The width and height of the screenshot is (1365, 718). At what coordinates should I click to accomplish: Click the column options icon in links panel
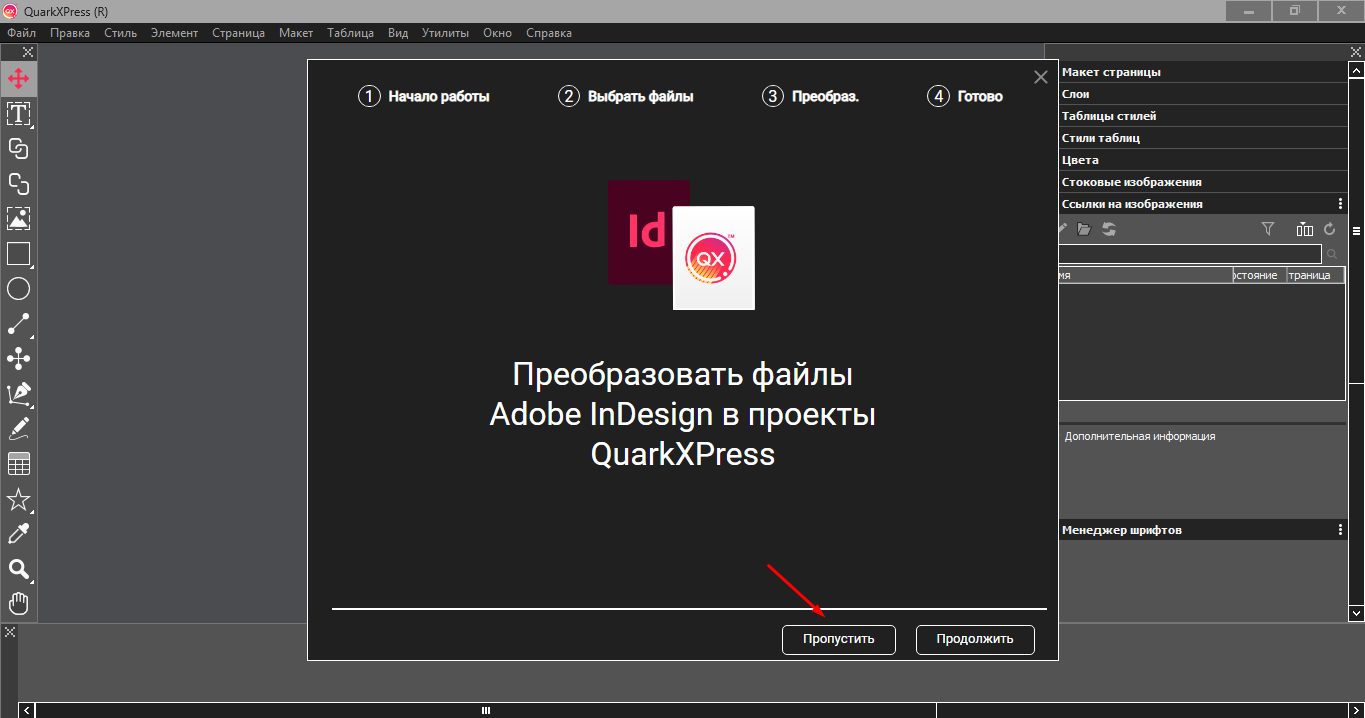(1304, 229)
